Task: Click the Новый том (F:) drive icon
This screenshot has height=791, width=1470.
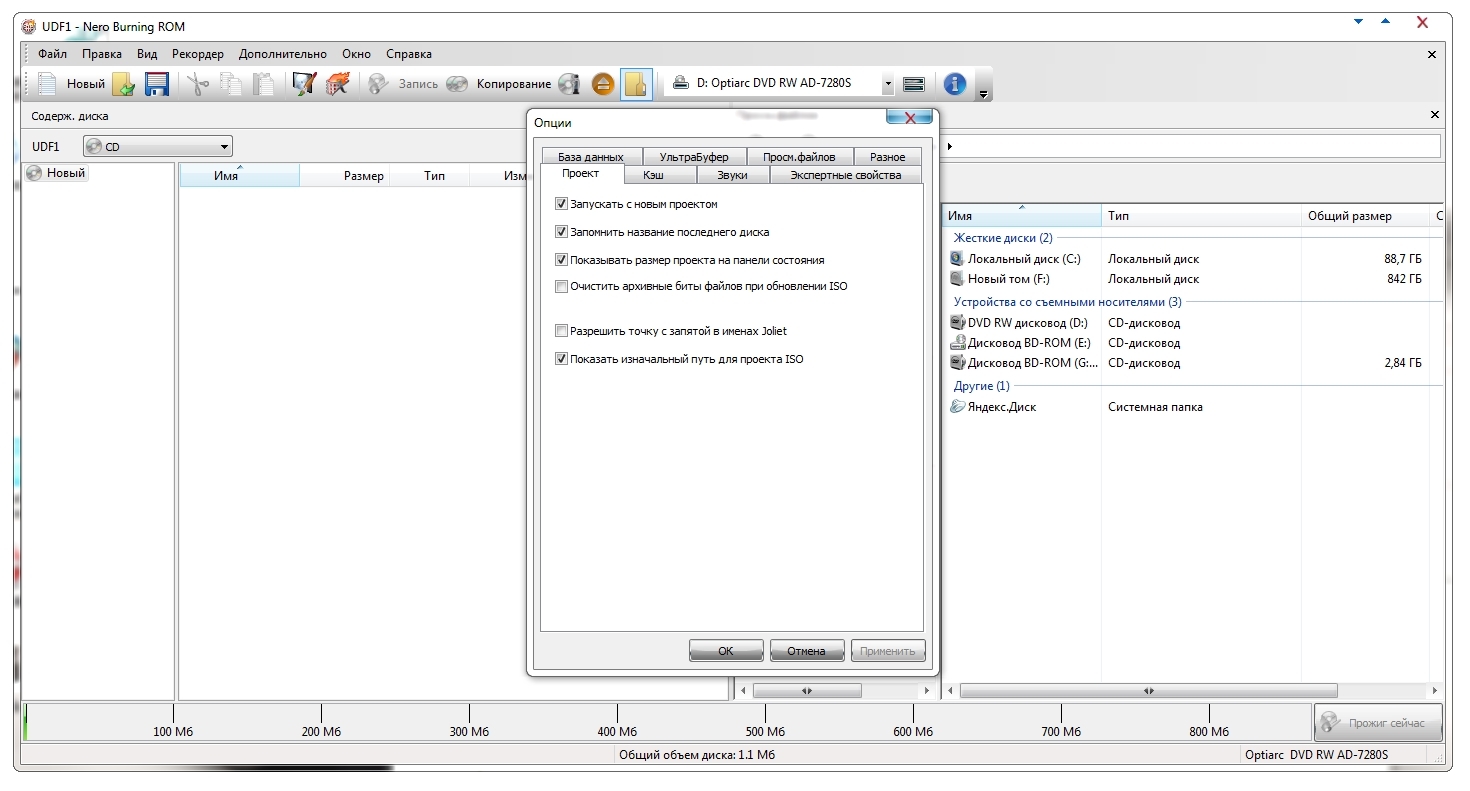Action: (957, 279)
